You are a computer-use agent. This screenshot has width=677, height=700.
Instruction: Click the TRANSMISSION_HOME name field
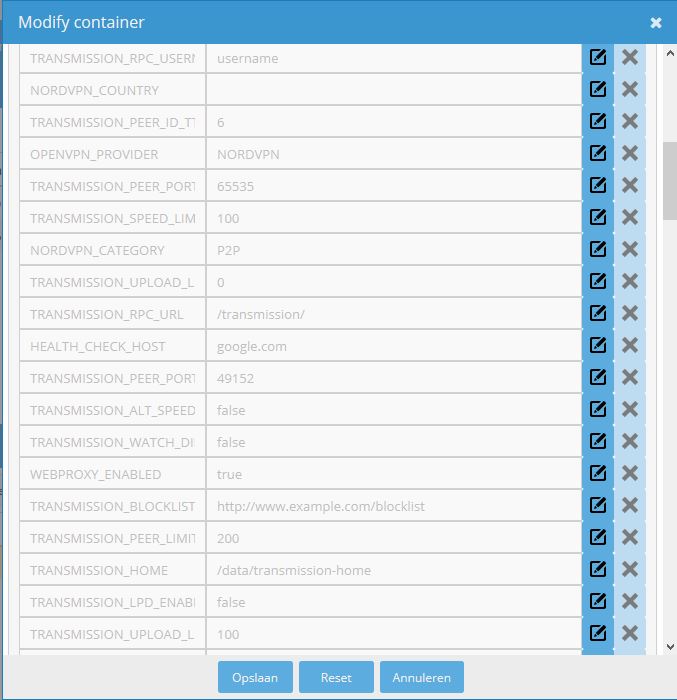(113, 571)
